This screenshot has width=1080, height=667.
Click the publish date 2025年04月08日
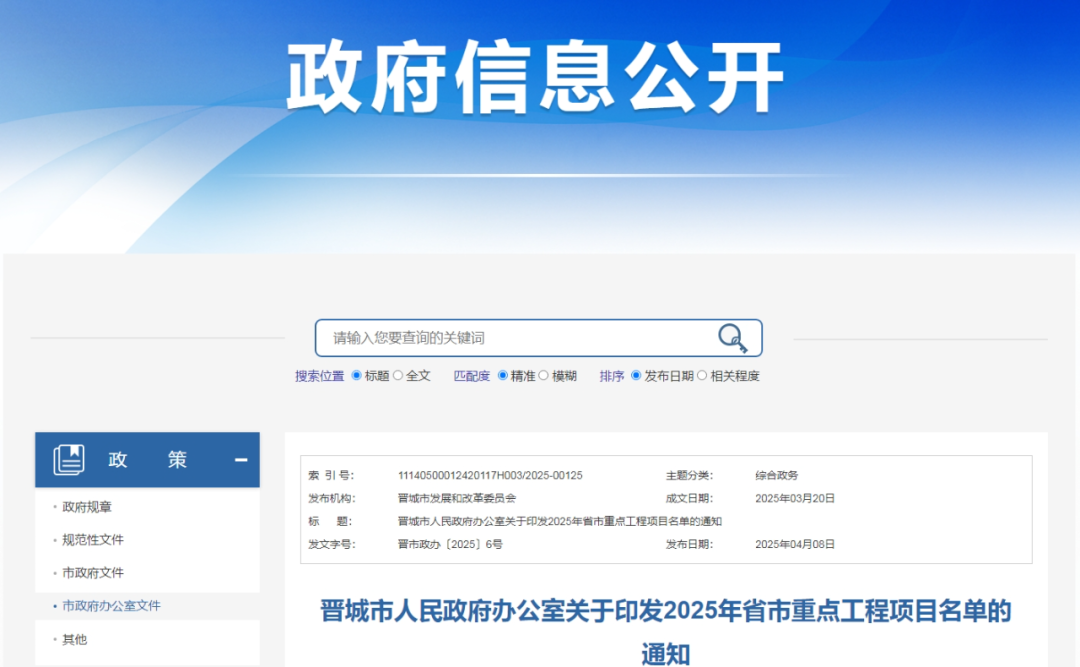(x=795, y=544)
